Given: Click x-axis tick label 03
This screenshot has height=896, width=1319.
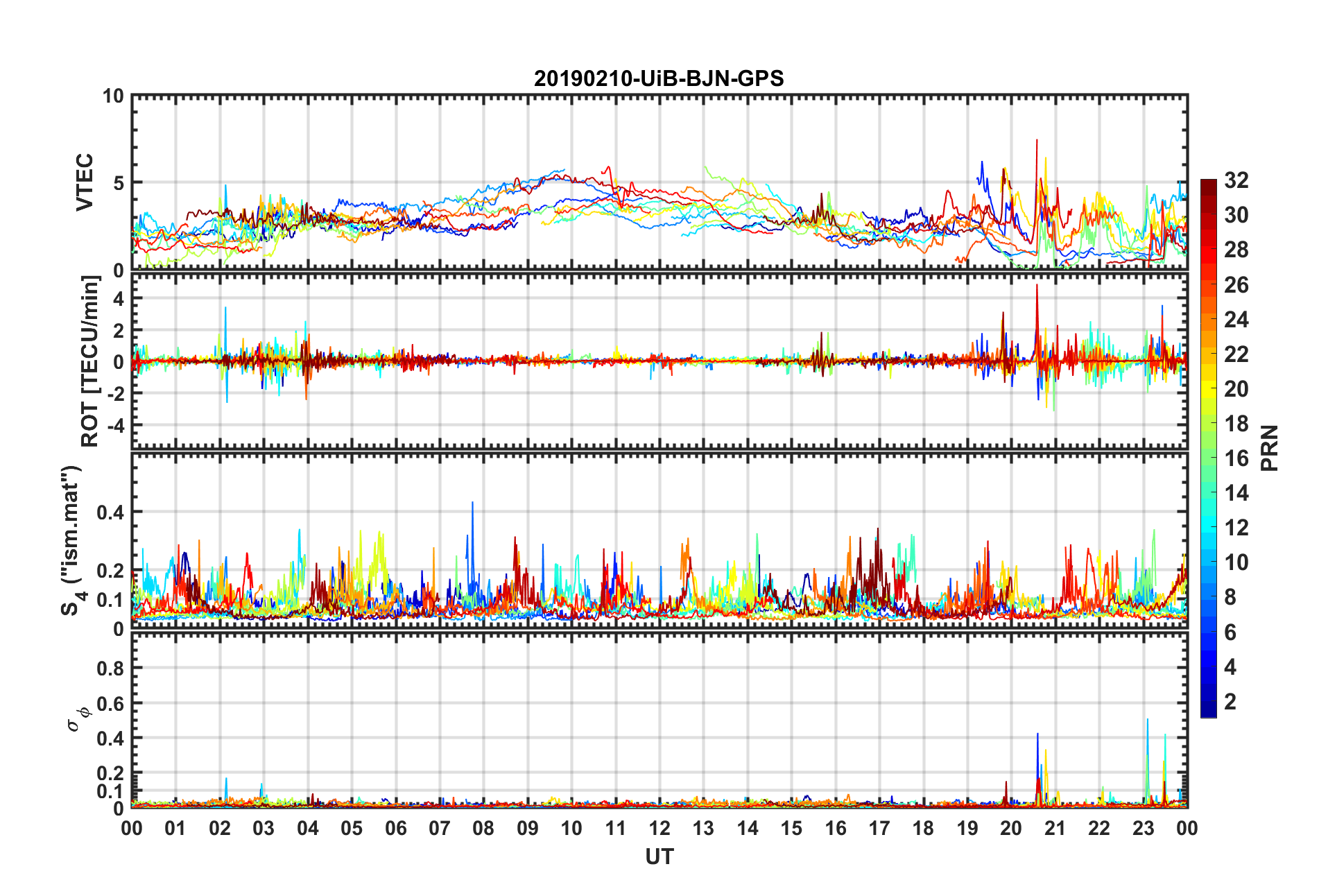Looking at the screenshot, I should [264, 829].
